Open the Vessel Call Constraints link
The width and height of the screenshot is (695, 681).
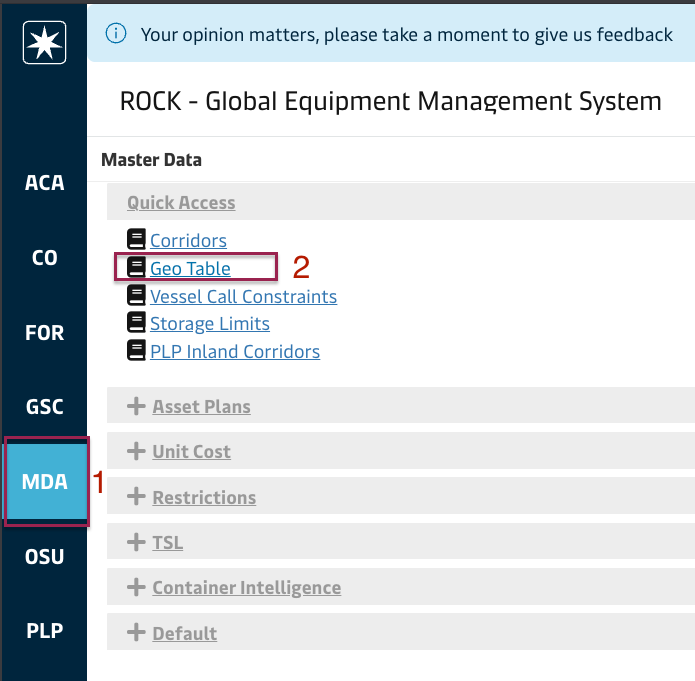[243, 296]
